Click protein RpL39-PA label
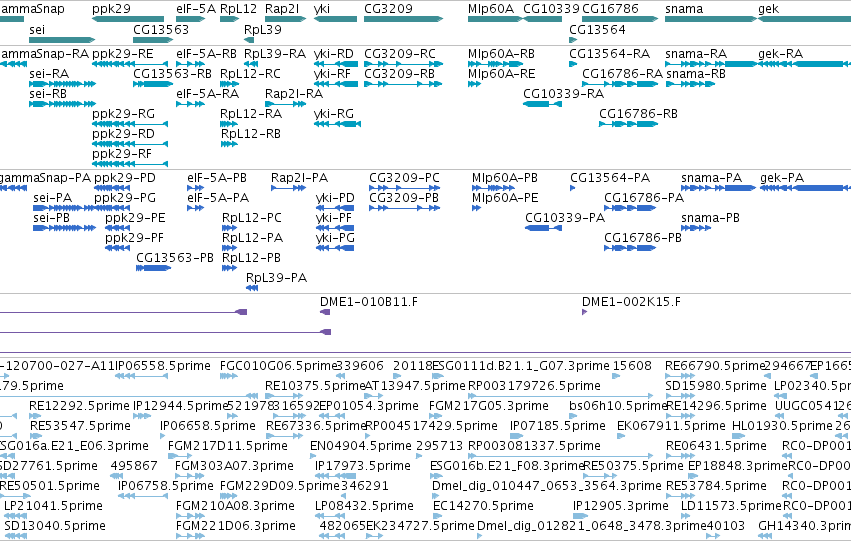 (x=276, y=278)
